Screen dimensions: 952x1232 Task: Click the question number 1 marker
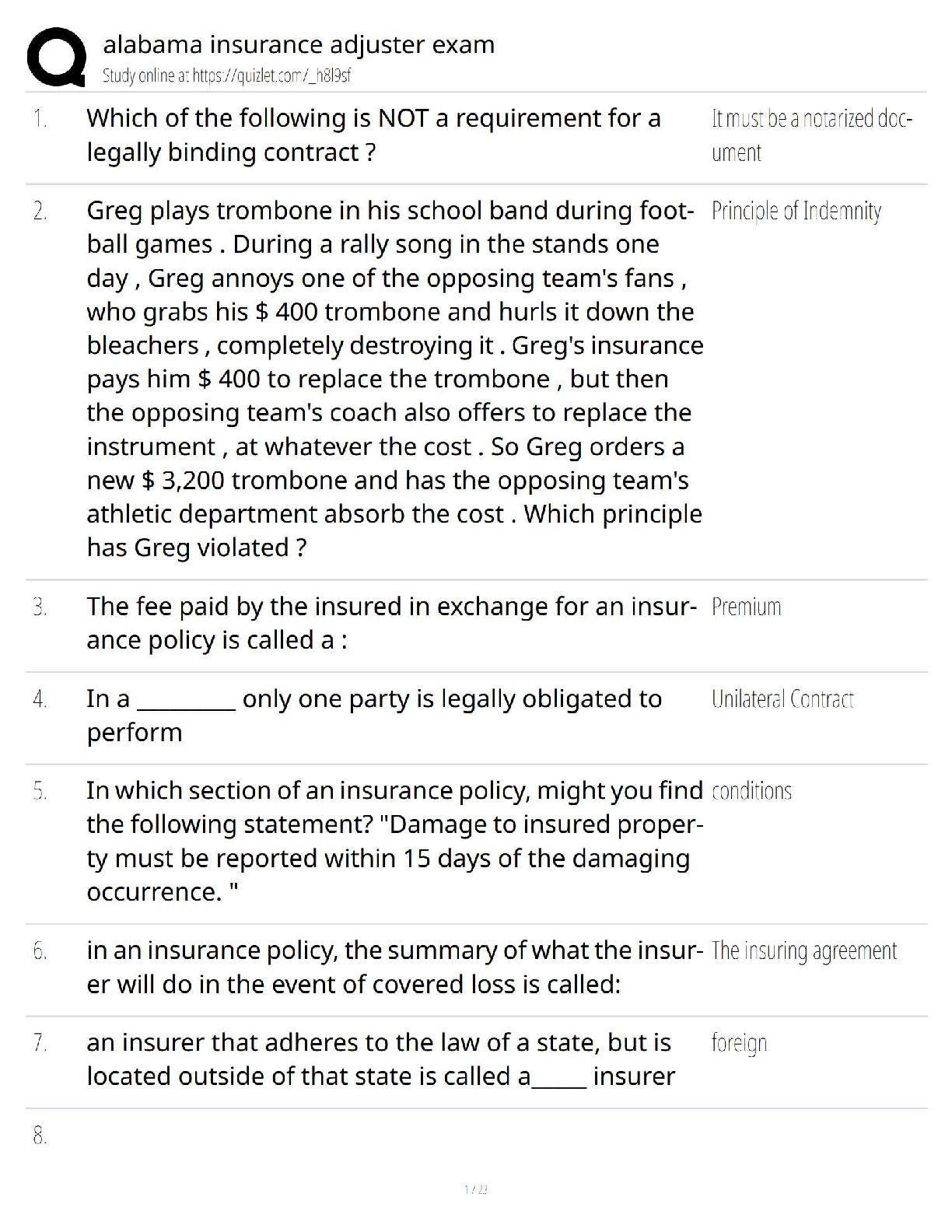40,119
